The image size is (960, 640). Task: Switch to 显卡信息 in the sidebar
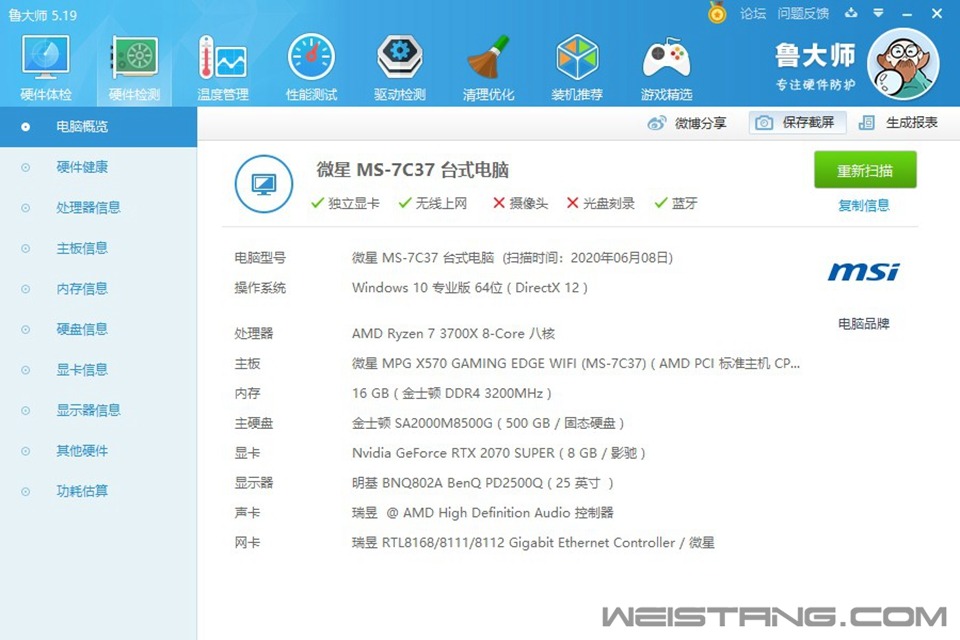(82, 370)
